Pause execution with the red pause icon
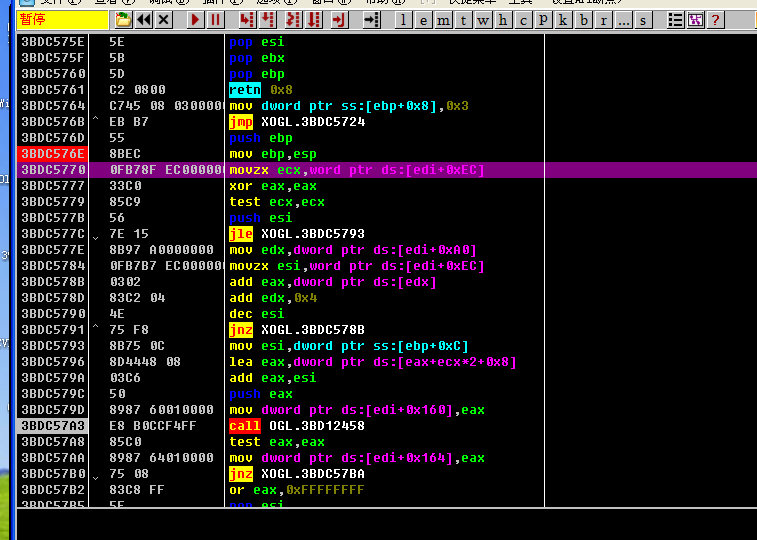Screen dimensions: 757x540 [215, 20]
